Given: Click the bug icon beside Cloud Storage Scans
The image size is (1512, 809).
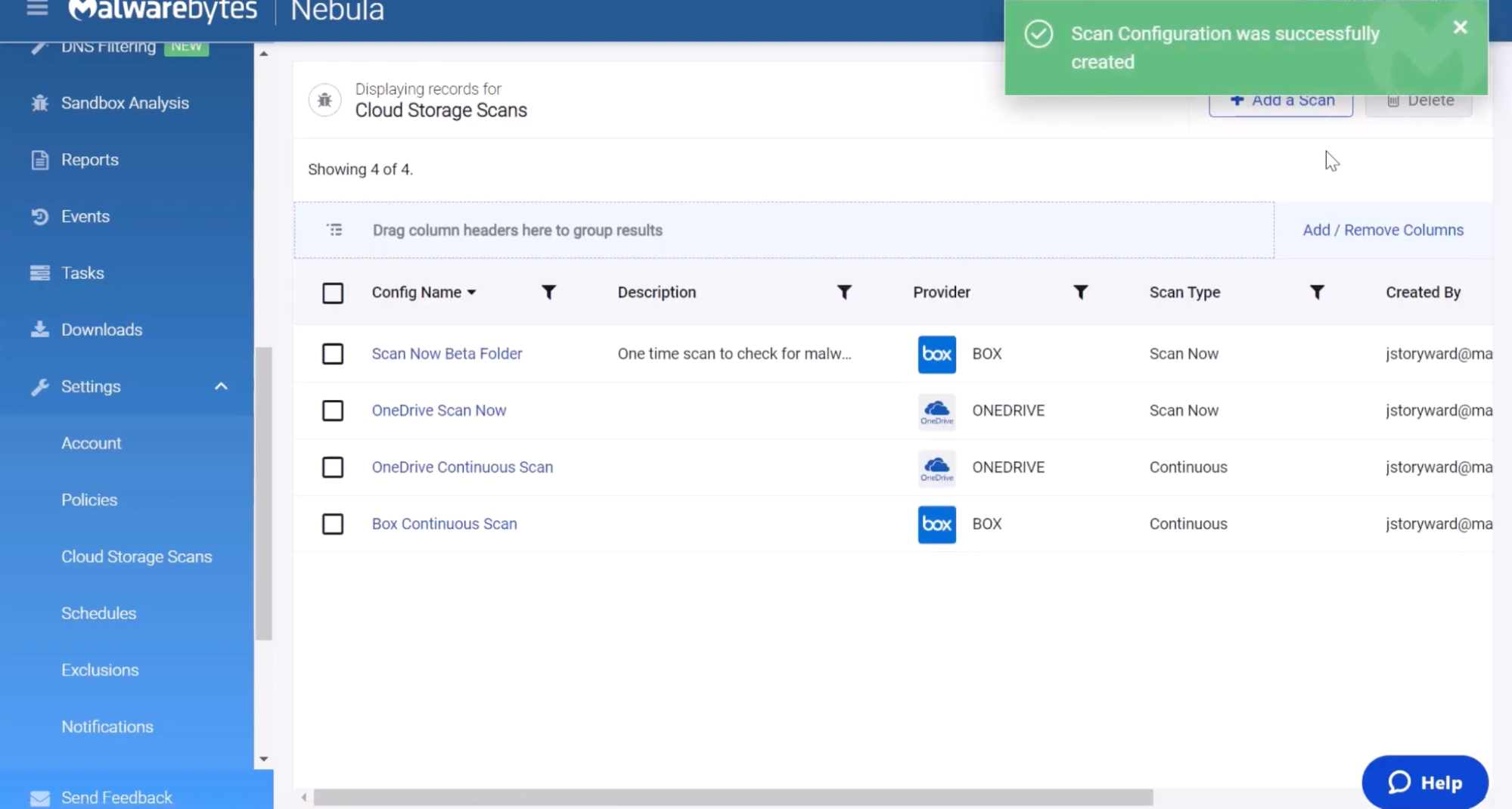Looking at the screenshot, I should [324, 100].
